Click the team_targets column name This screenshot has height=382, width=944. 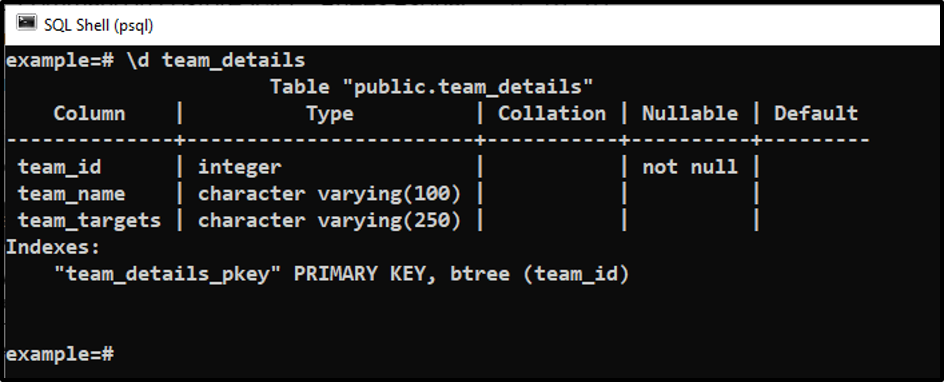tap(89, 221)
